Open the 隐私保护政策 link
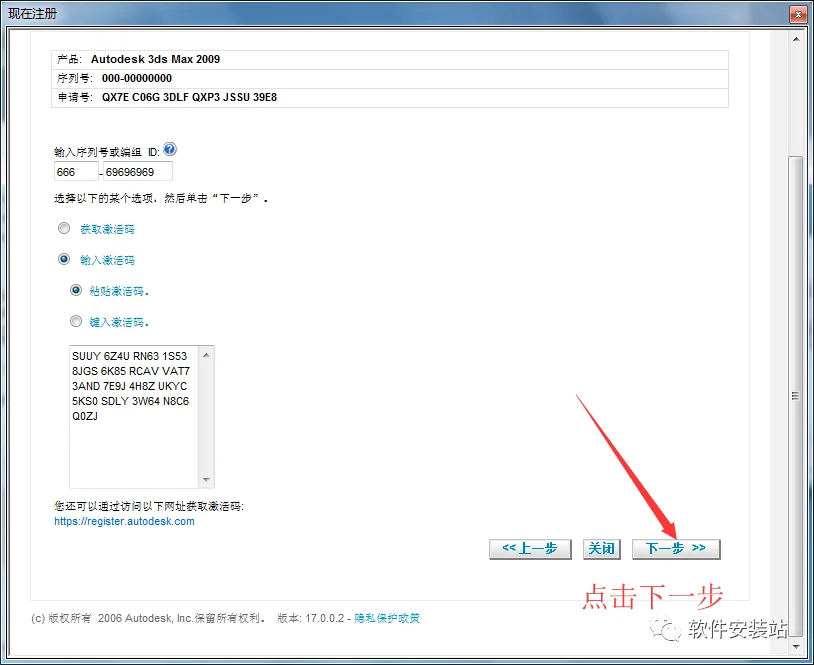814x665 pixels. click(387, 618)
